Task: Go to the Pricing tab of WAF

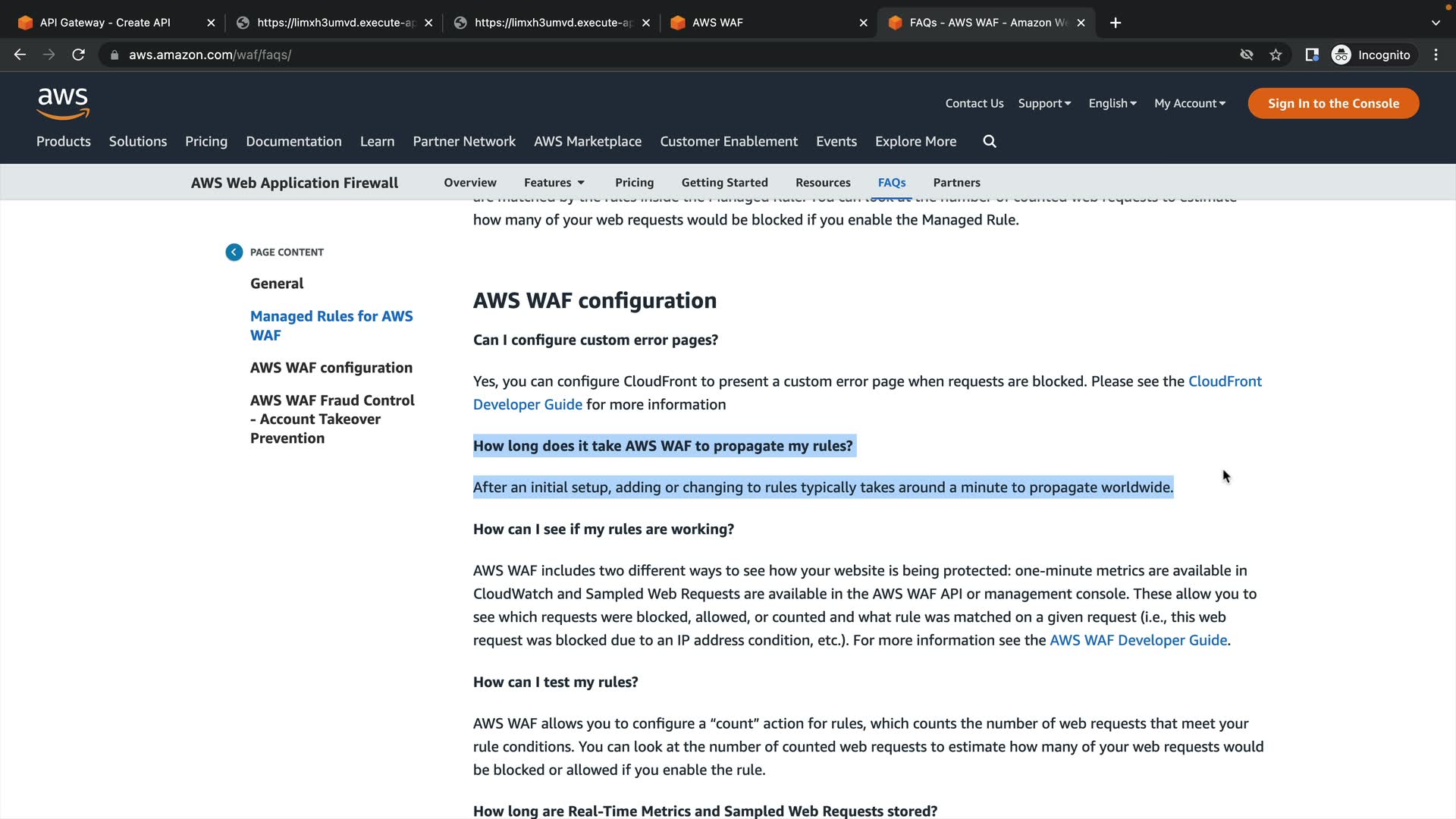Action: click(634, 183)
